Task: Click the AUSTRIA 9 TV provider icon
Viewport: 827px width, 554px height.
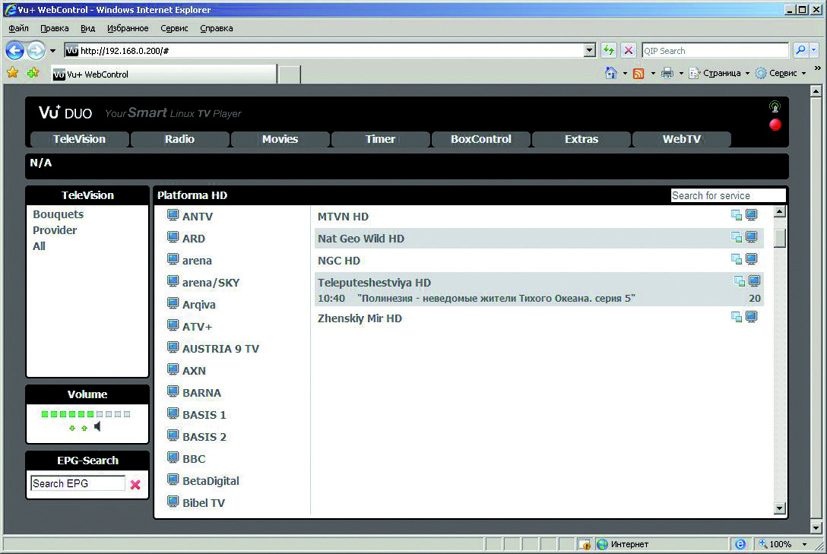Action: pos(173,348)
